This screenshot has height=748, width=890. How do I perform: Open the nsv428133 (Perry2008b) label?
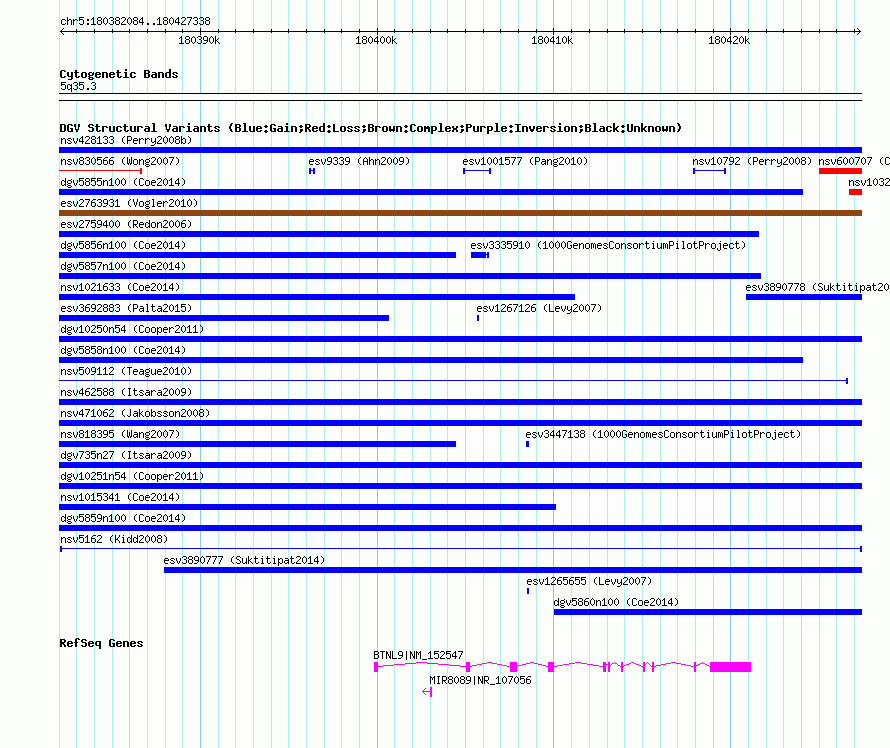[126, 140]
